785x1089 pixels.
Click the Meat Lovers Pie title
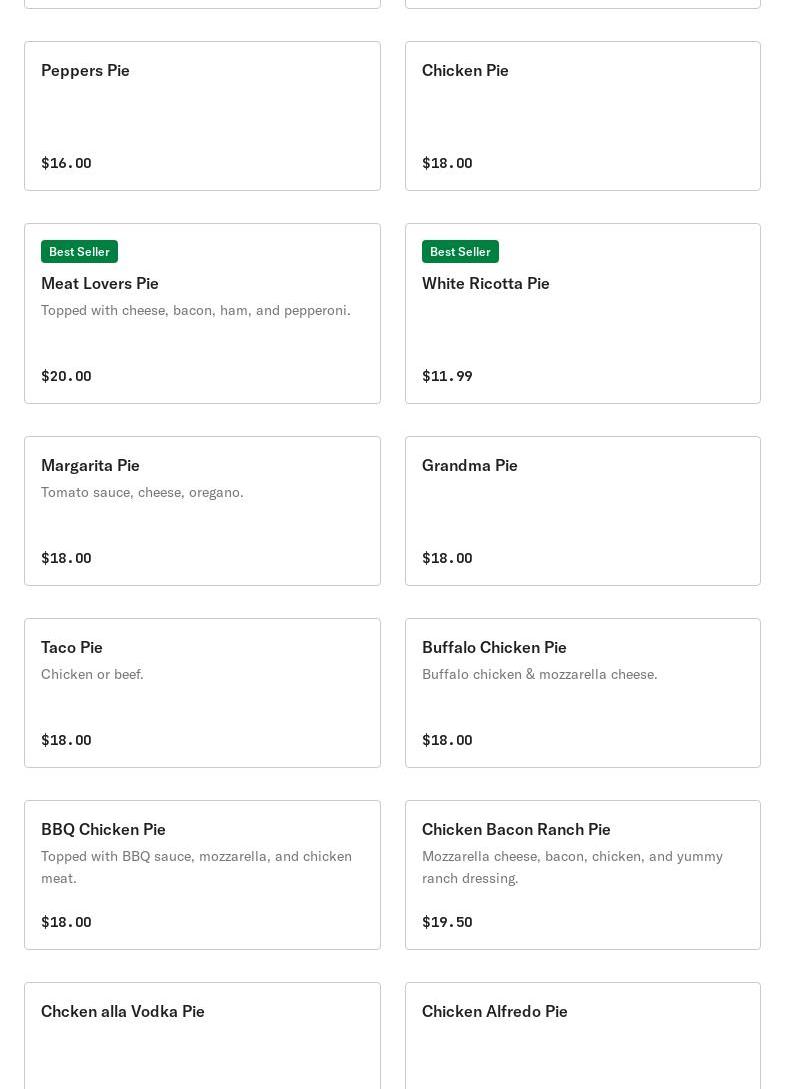(99, 283)
